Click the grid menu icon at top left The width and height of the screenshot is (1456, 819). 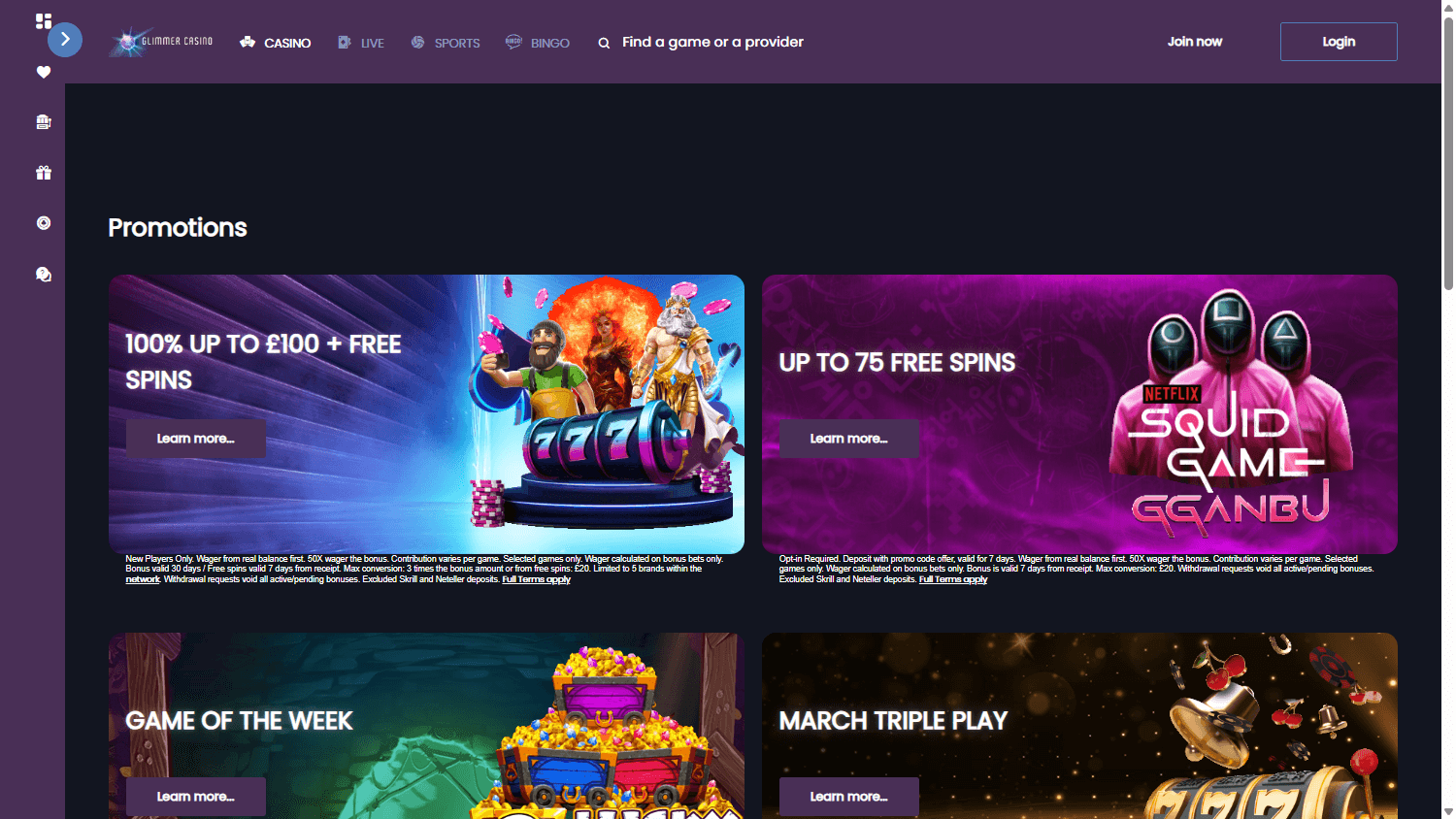[x=43, y=20]
